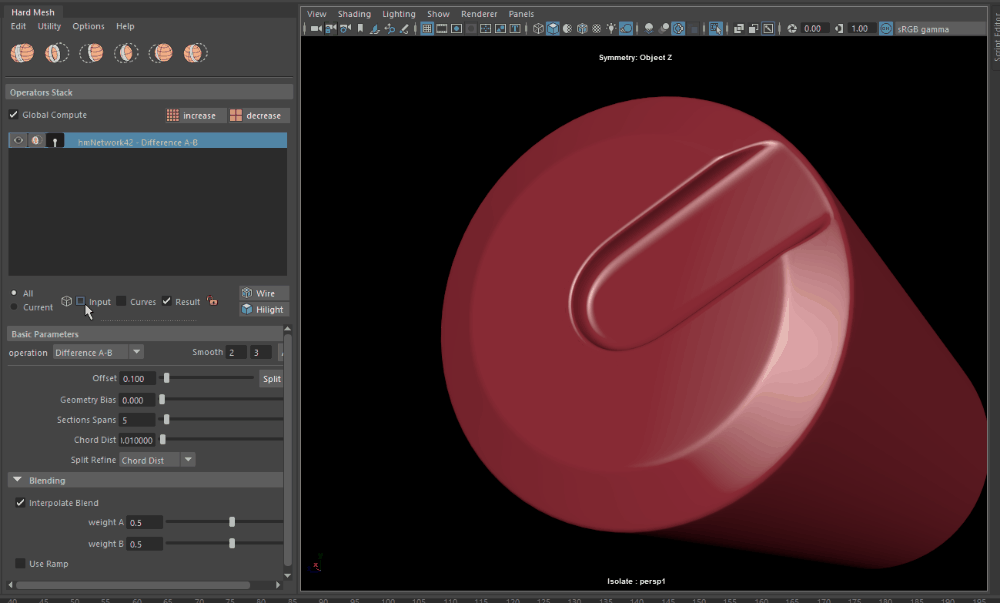Click the camera attributes icon
1000x603 pixels.
346,29
